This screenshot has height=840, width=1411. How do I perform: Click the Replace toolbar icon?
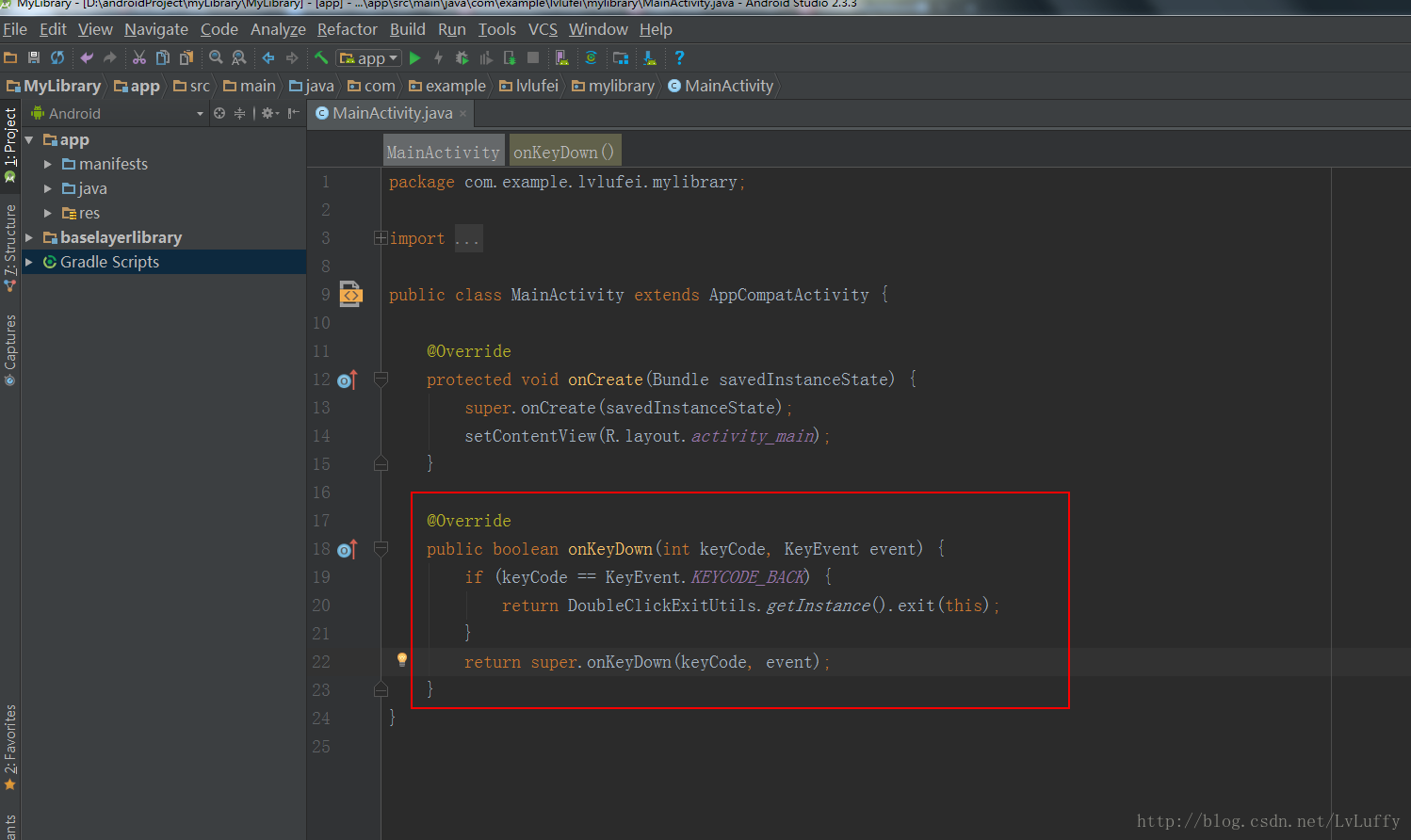(x=239, y=57)
